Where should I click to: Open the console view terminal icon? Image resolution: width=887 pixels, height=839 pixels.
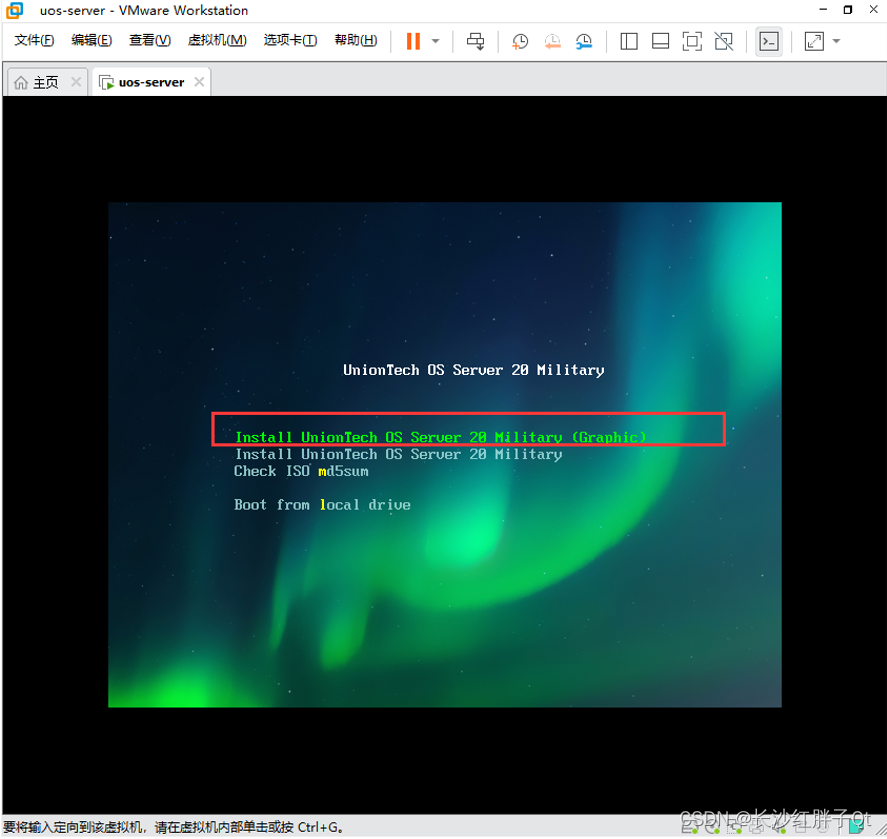click(x=769, y=41)
